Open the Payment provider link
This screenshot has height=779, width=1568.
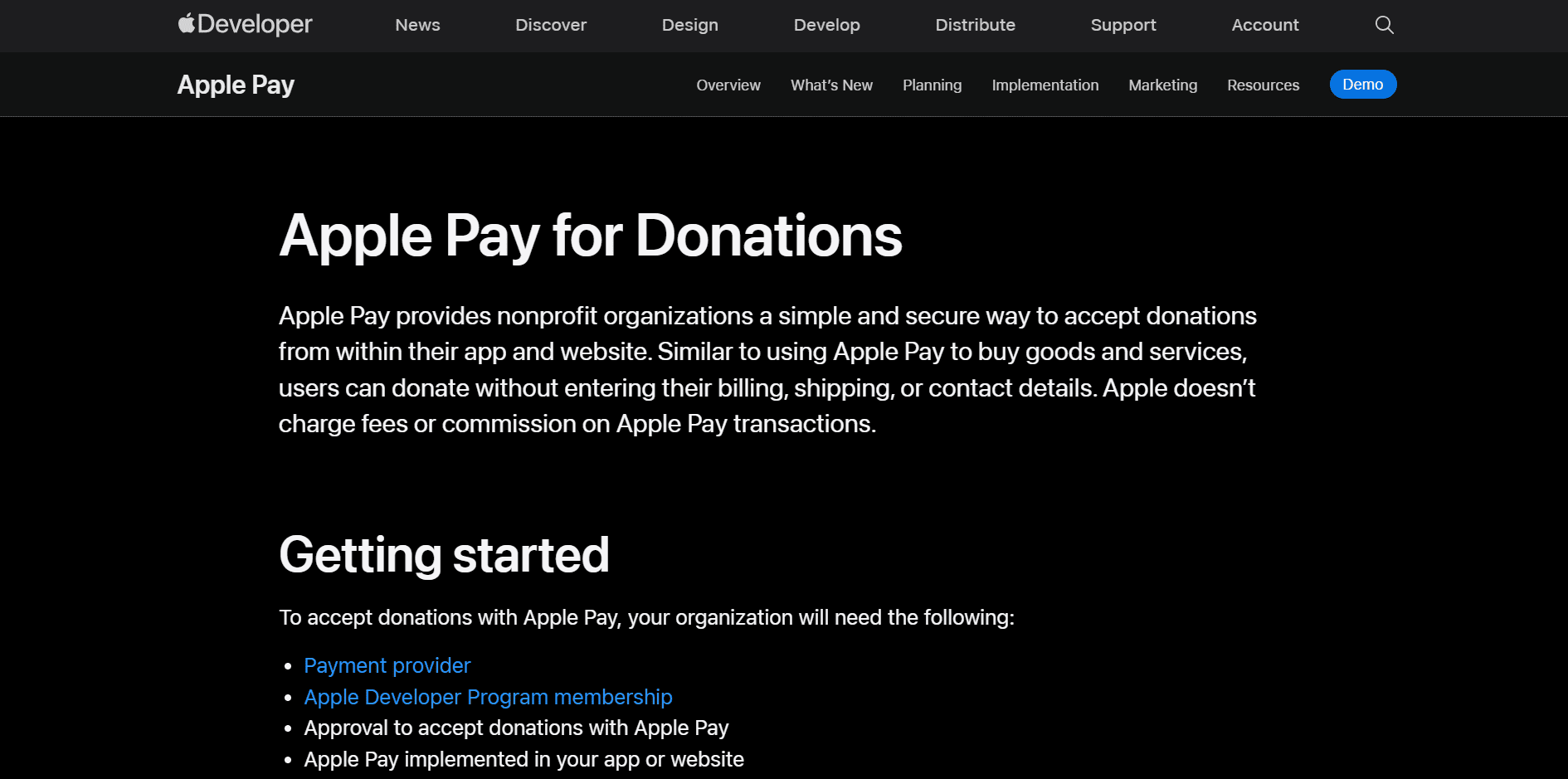click(x=387, y=665)
